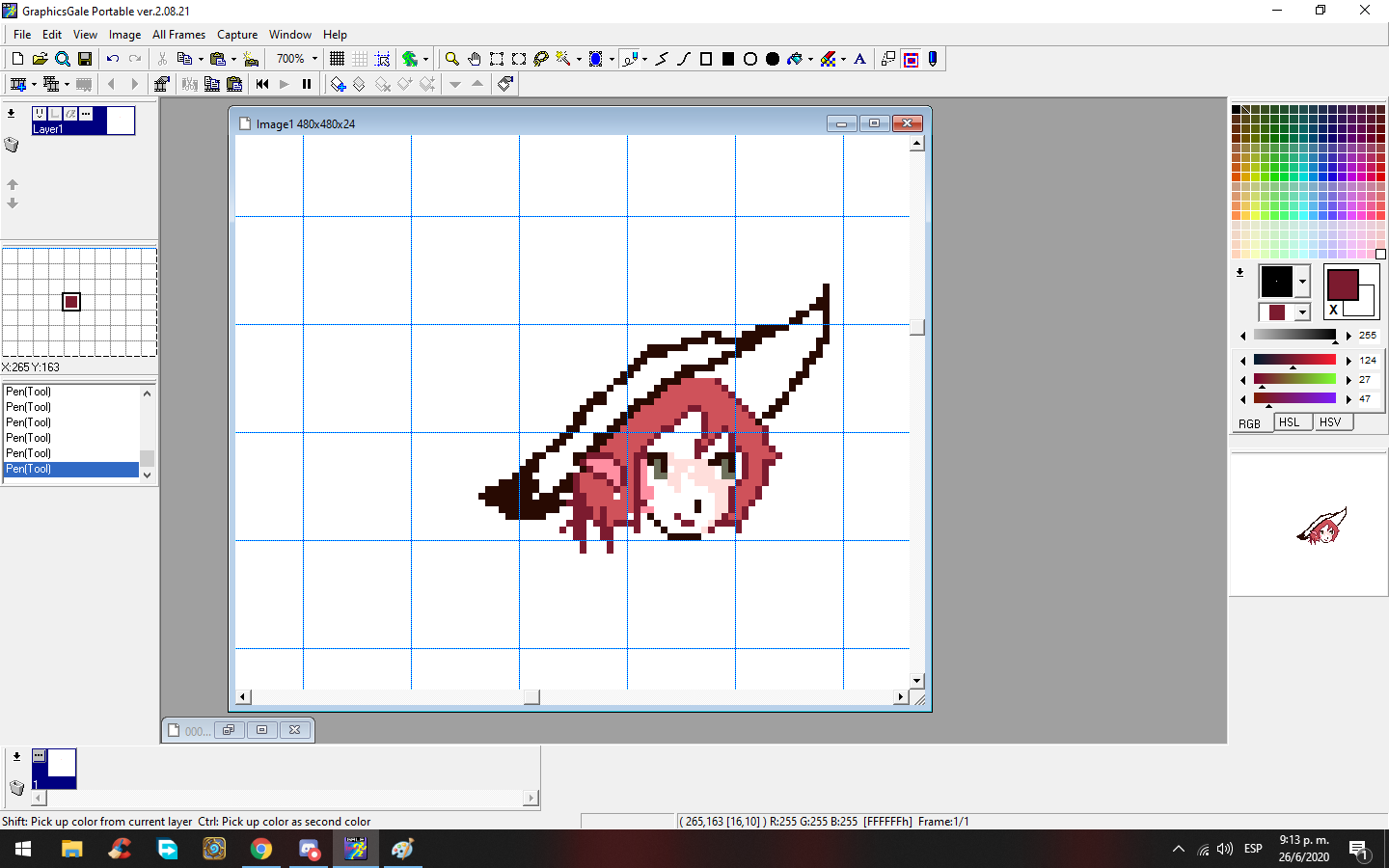
Task: Open the Edit menu
Action: [52, 35]
